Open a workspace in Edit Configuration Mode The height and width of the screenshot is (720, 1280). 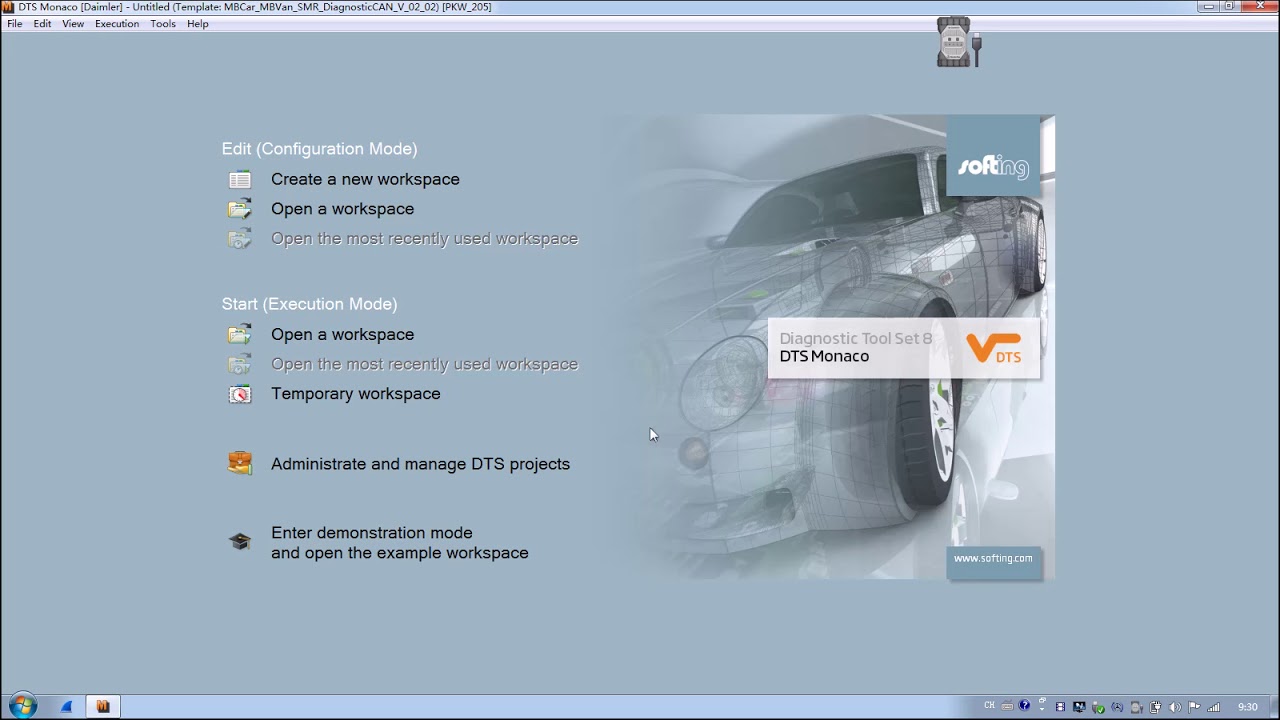tap(342, 209)
